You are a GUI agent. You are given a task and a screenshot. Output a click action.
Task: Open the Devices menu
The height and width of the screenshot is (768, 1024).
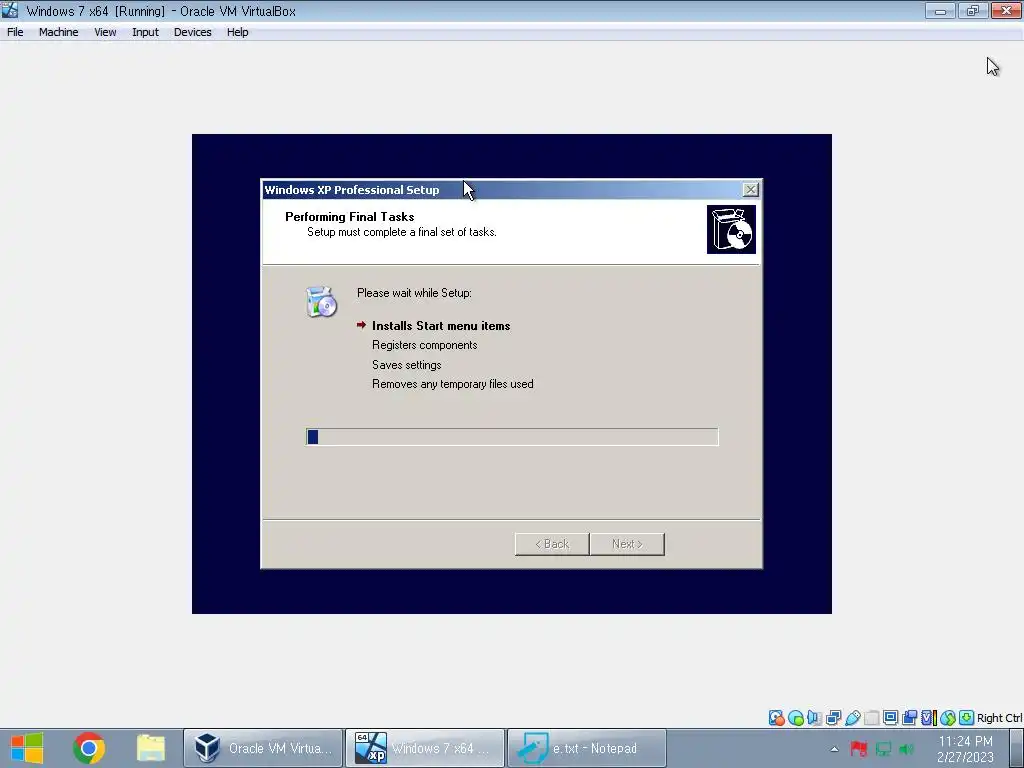point(193,32)
